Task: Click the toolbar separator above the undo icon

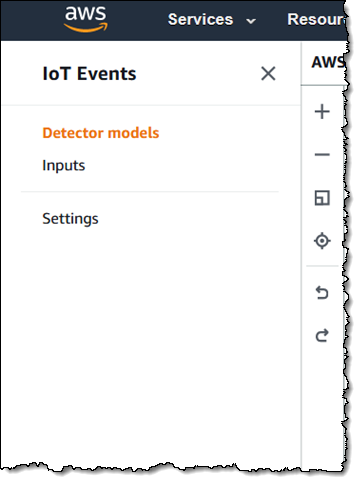Action: [x=322, y=266]
